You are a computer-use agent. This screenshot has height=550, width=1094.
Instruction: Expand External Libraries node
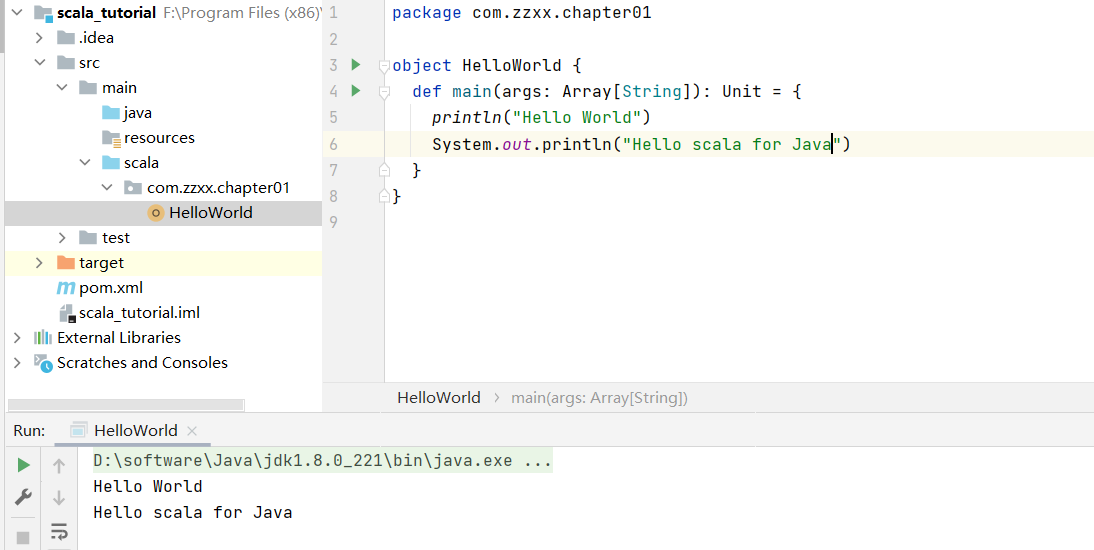click(x=17, y=338)
